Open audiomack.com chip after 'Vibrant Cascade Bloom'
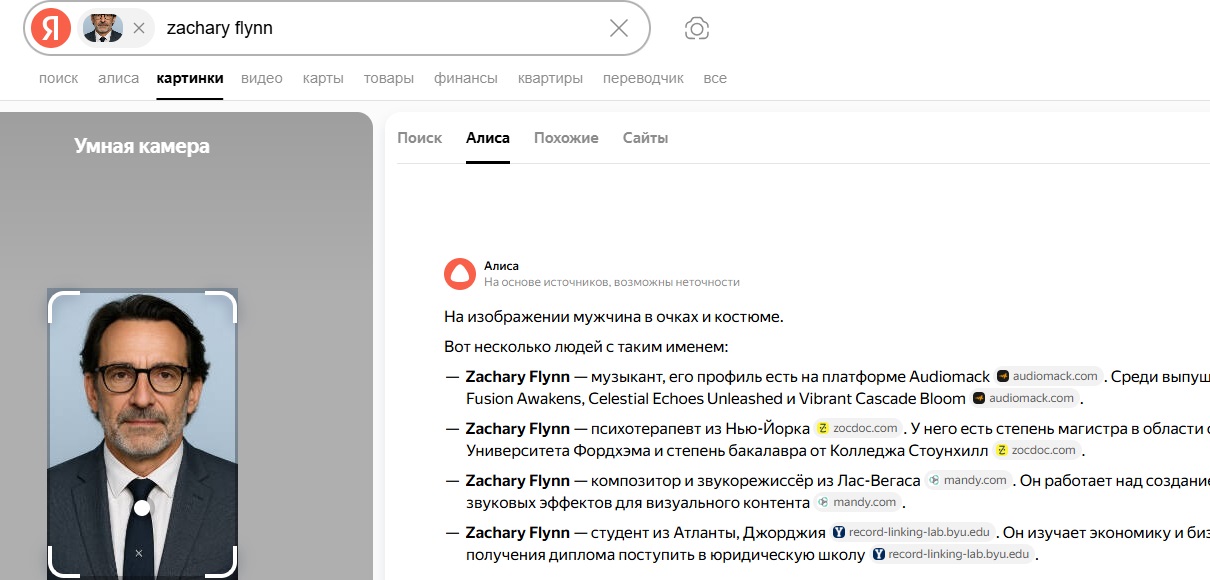The height and width of the screenshot is (580, 1210). point(1025,398)
